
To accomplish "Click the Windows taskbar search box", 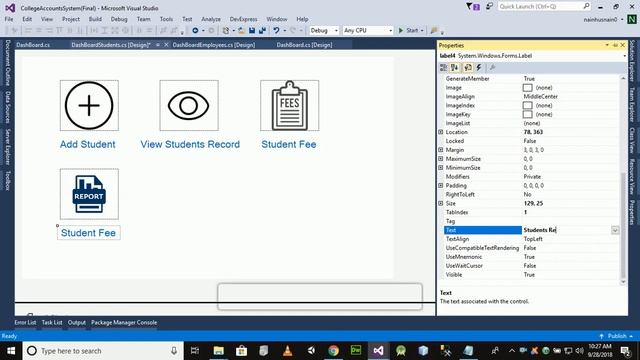I will tap(103, 351).
